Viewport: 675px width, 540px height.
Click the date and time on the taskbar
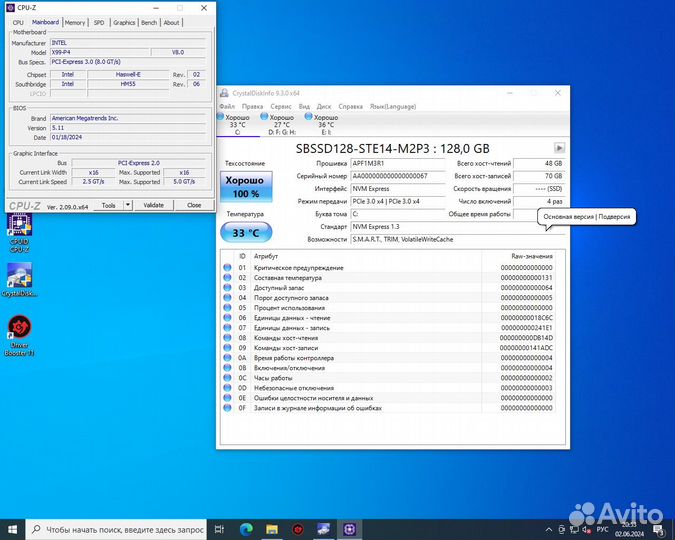629,530
